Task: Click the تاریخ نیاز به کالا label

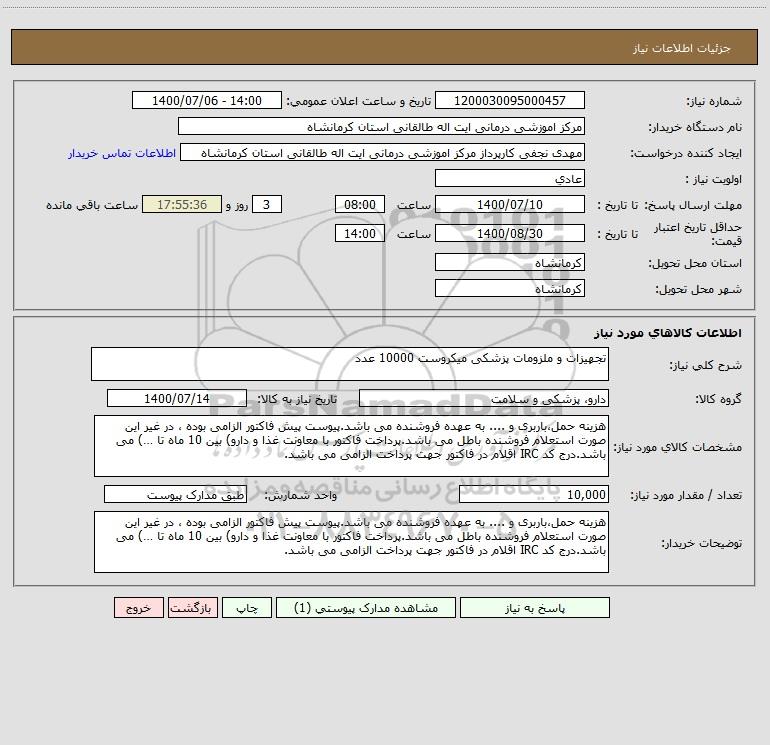Action: (297, 399)
